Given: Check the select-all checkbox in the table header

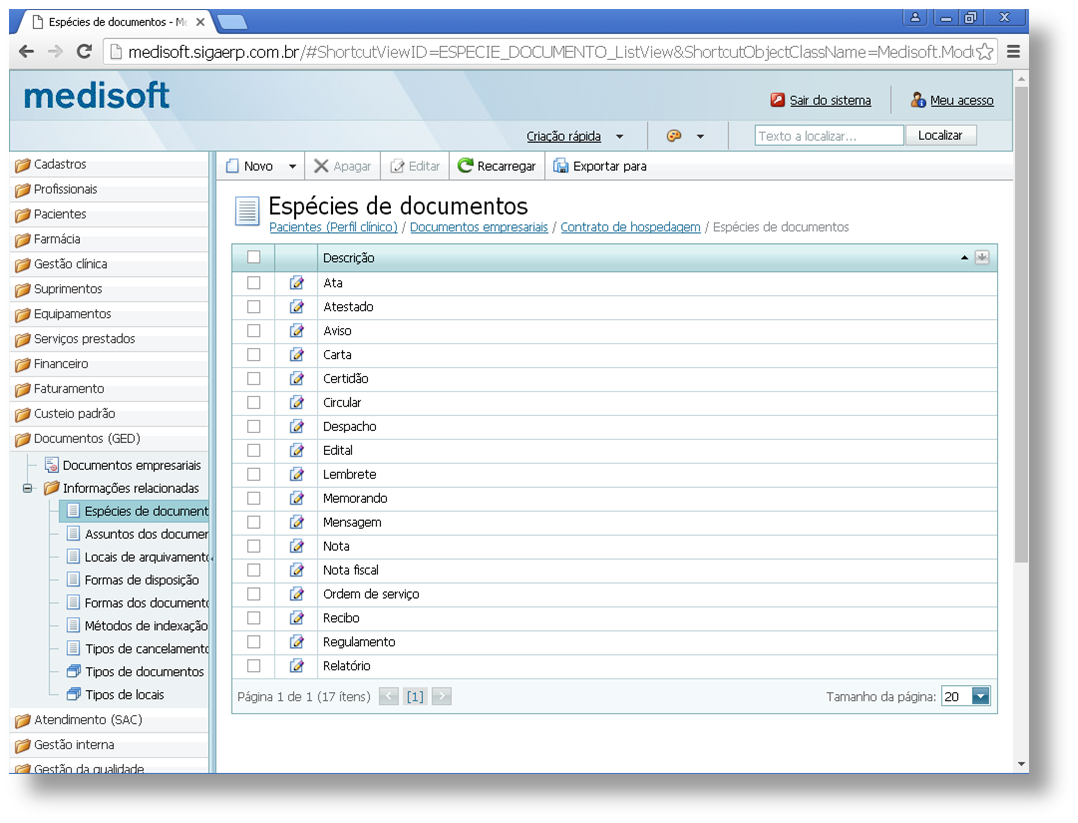Looking at the screenshot, I should click(252, 257).
